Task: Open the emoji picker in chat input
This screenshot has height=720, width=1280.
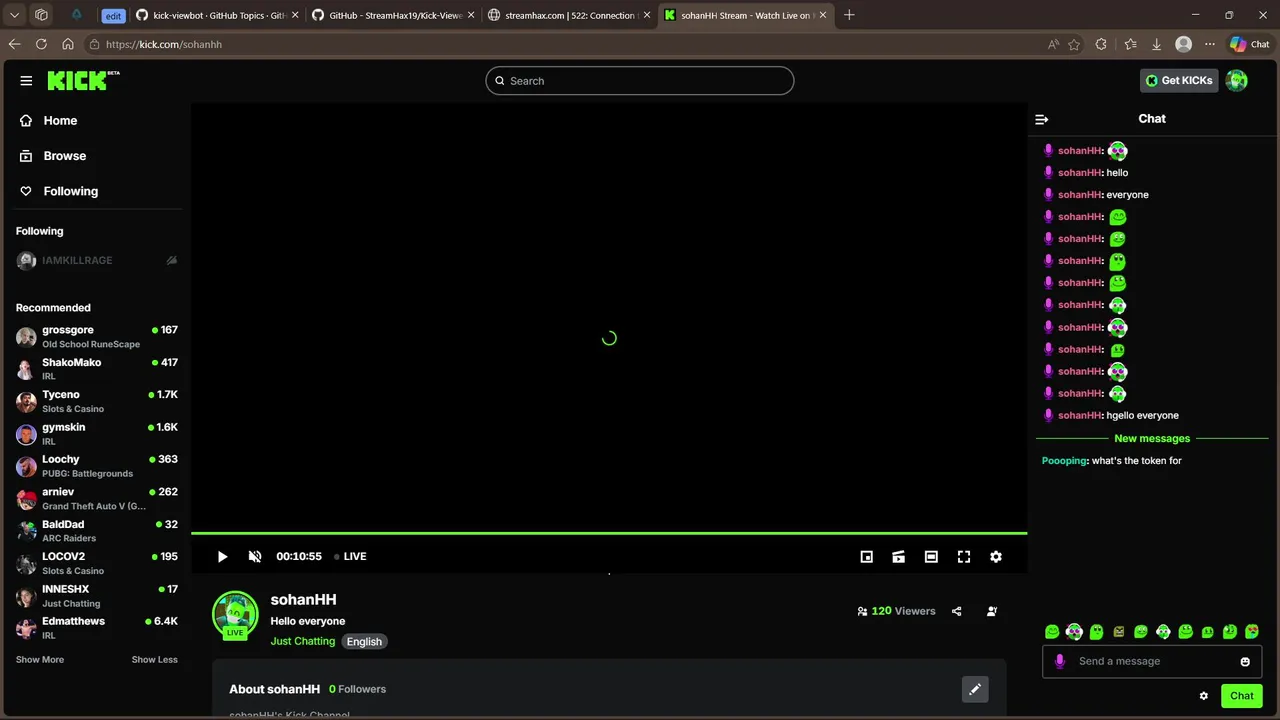Action: [1245, 661]
